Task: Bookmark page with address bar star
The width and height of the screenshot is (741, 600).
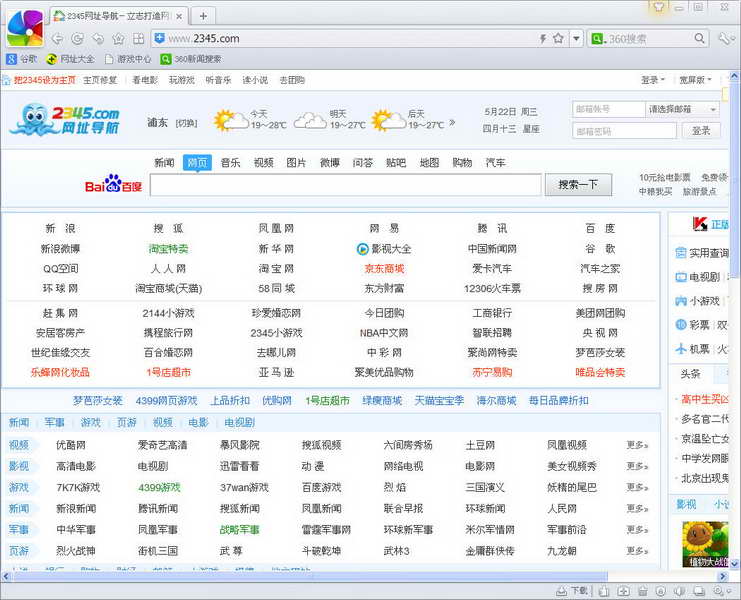Action: [x=558, y=38]
